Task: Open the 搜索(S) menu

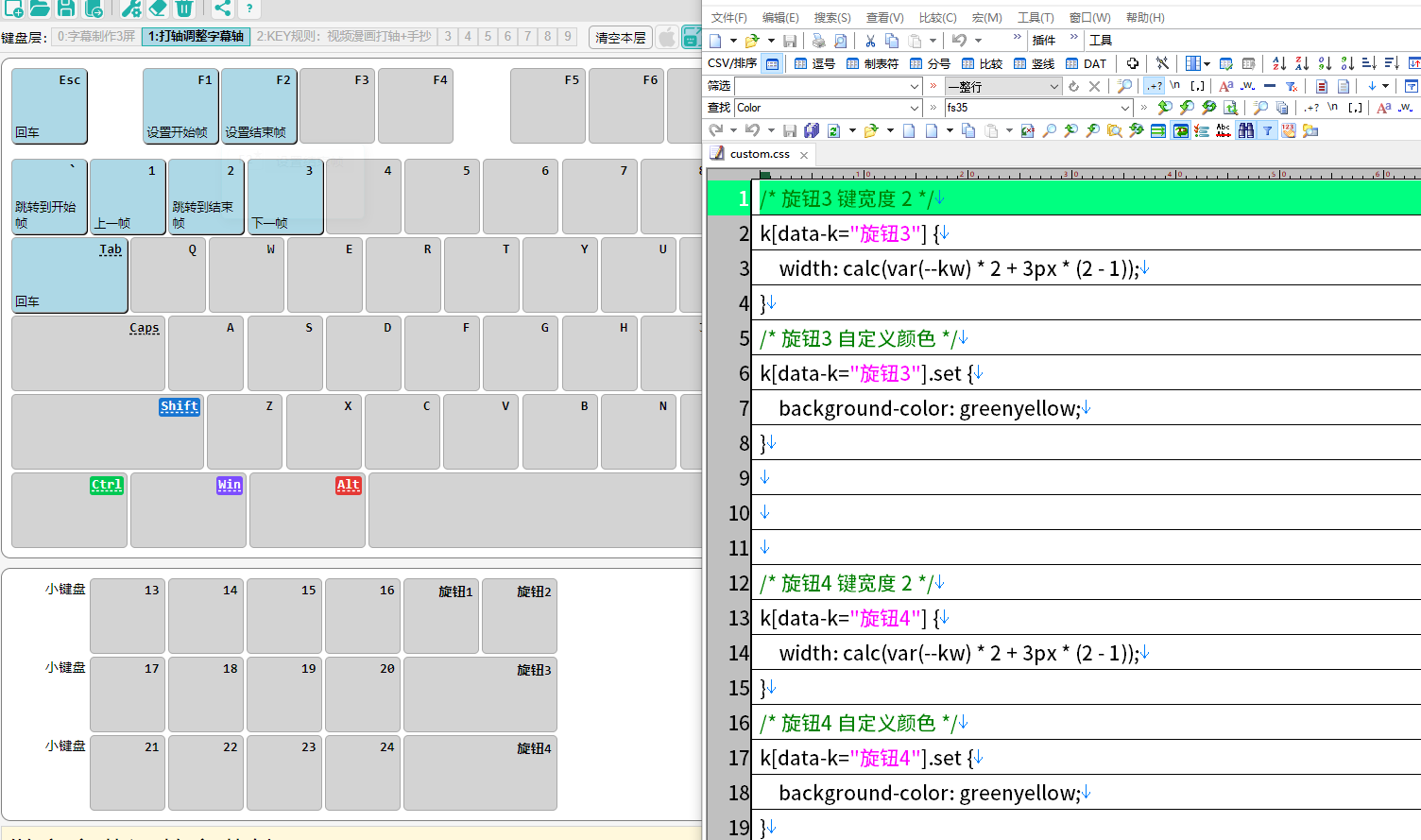Action: coord(831,18)
